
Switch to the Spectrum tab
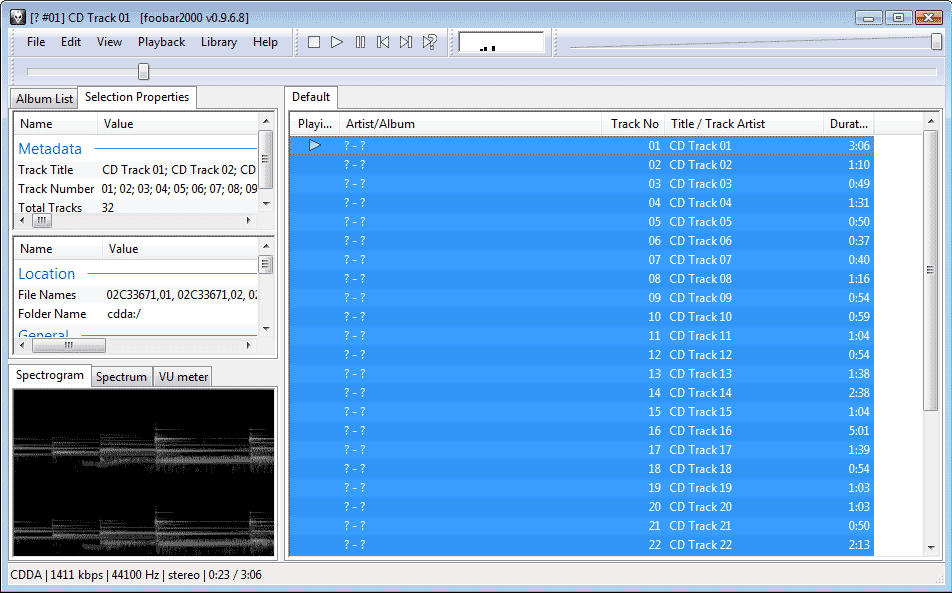tap(121, 377)
